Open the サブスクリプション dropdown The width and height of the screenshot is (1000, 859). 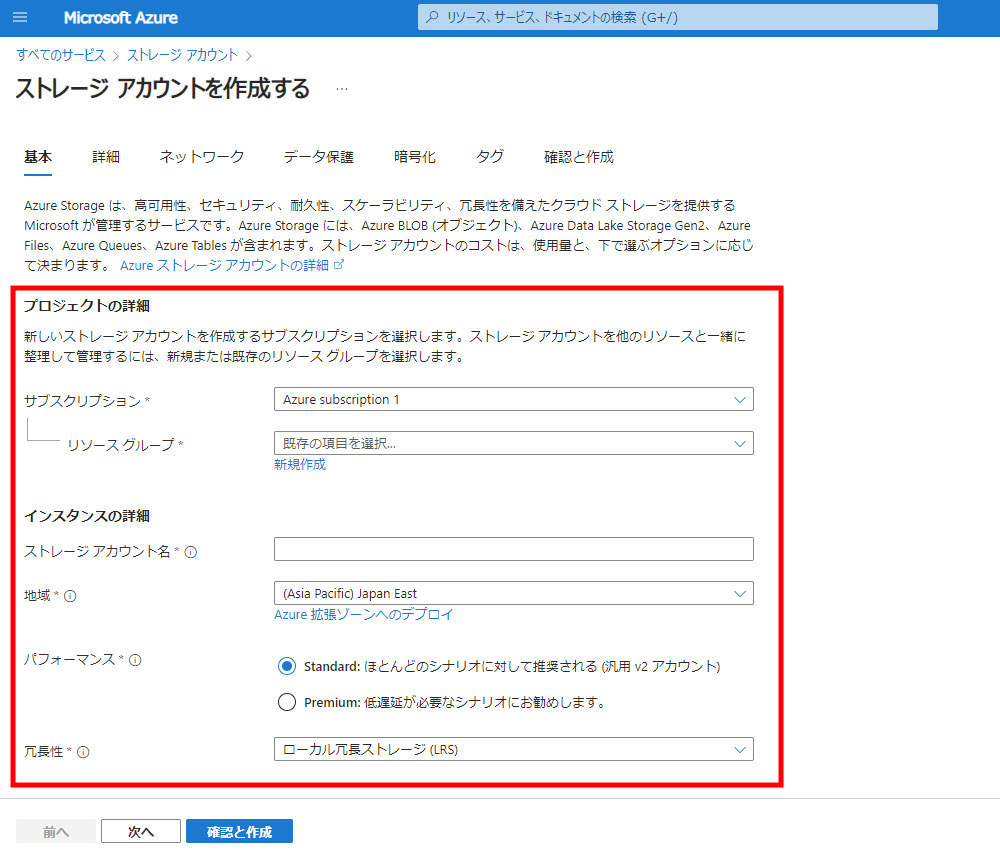513,399
